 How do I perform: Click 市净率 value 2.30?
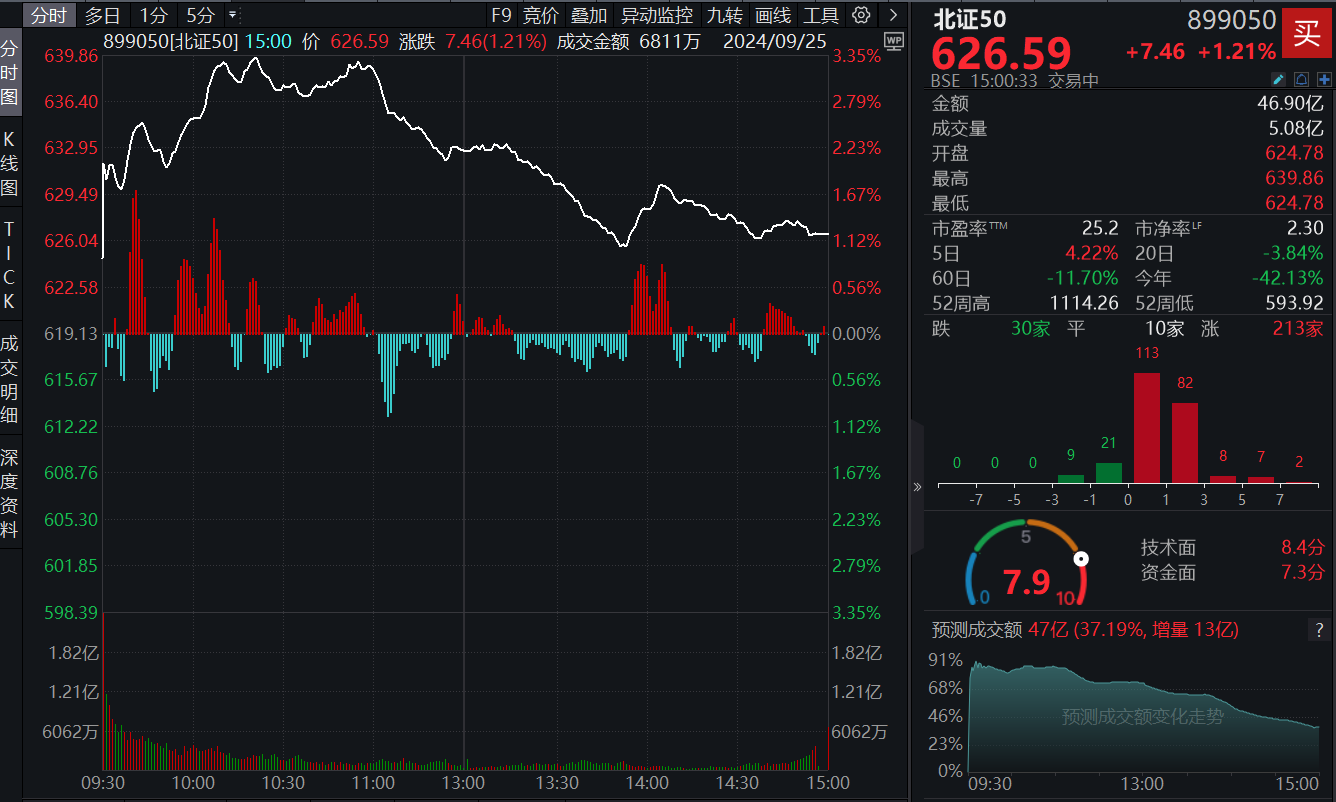pos(1306,229)
